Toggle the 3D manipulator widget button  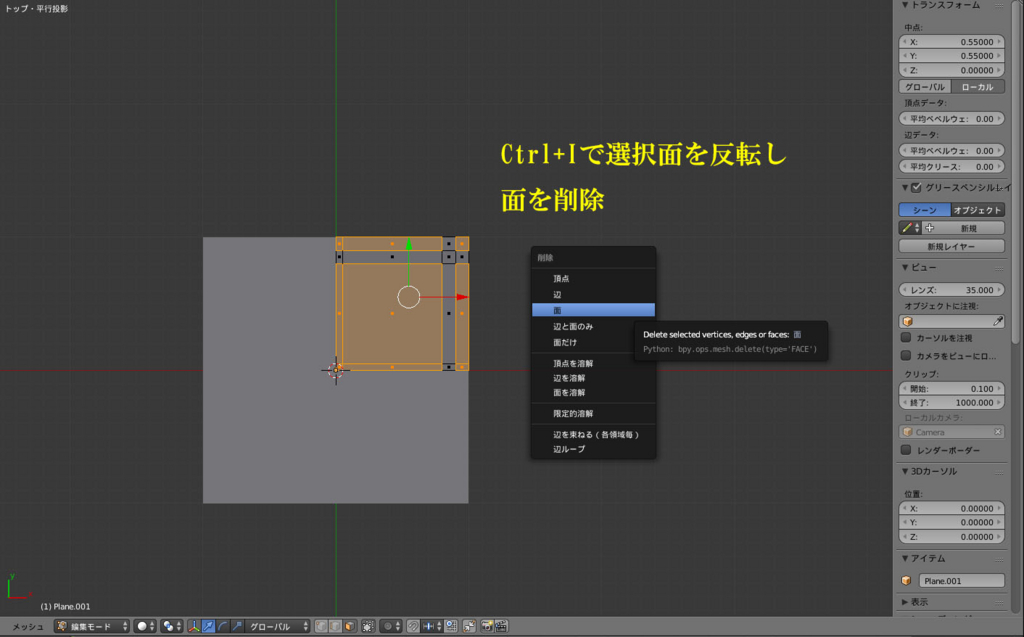tap(194, 626)
